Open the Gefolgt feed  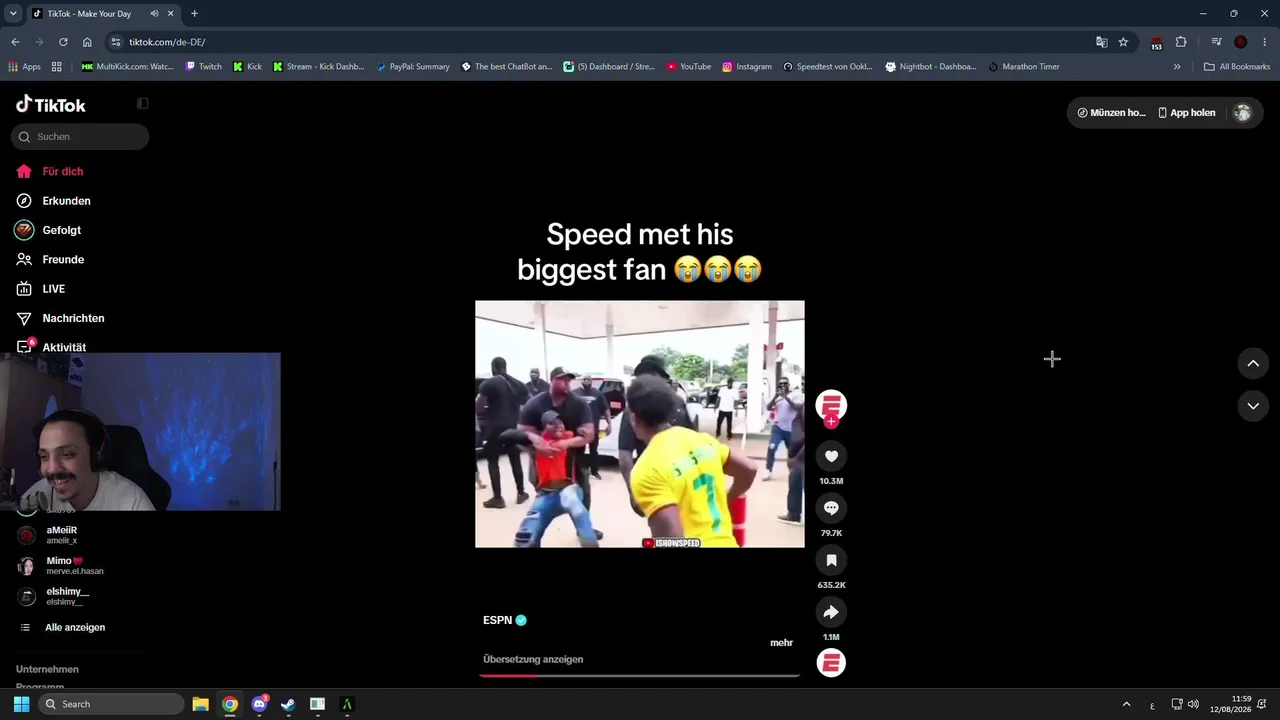click(62, 230)
